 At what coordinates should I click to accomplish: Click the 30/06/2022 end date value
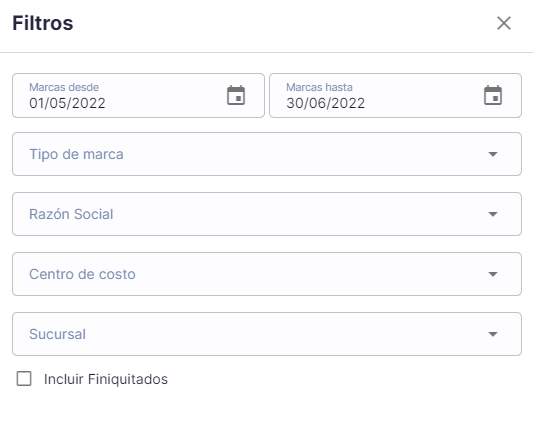tap(326, 103)
